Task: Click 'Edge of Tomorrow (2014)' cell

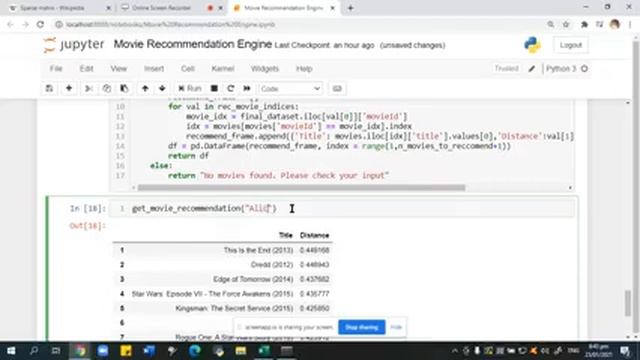Action: coord(253,279)
